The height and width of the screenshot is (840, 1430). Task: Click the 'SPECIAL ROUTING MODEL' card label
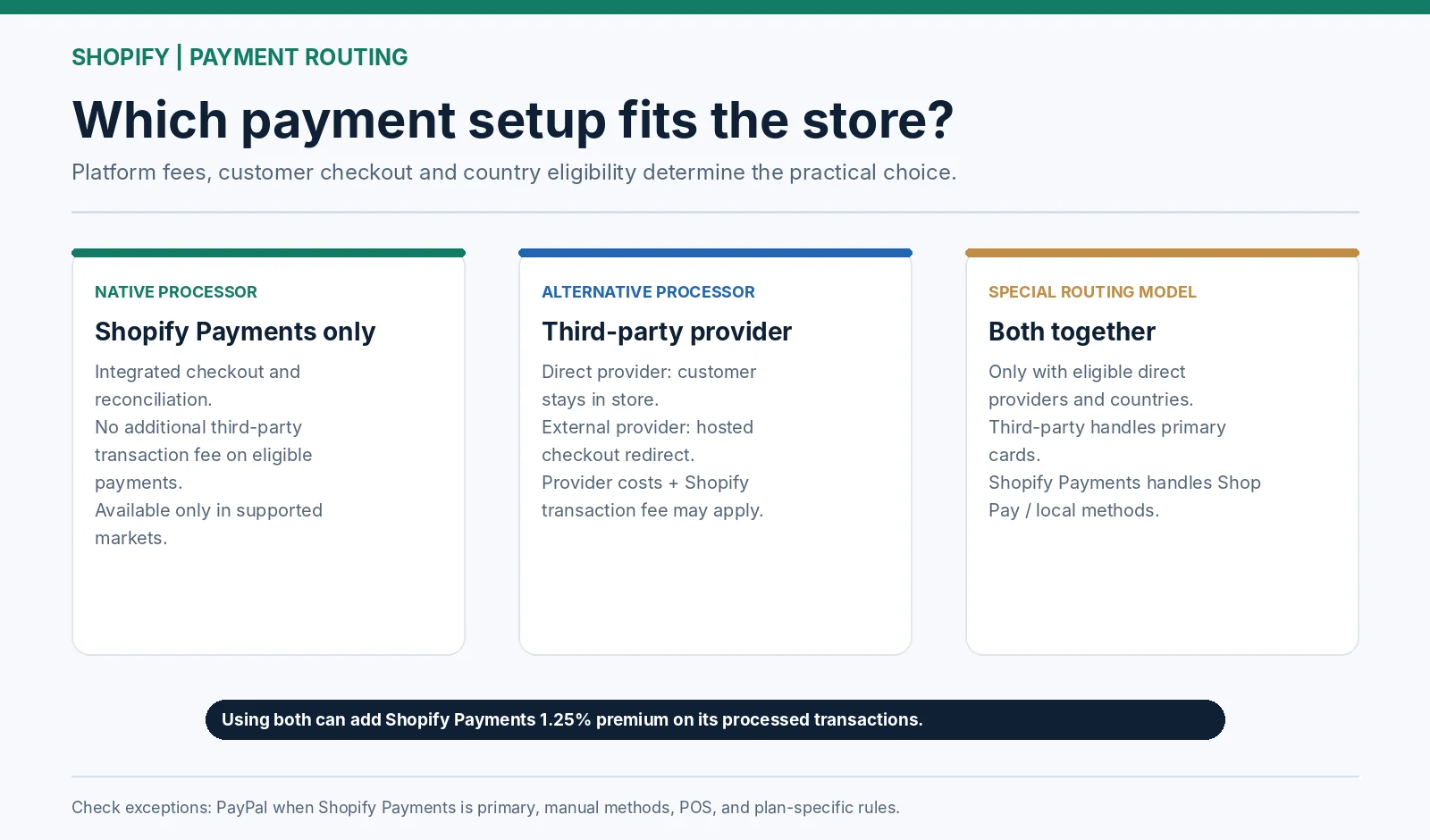pos(1092,292)
